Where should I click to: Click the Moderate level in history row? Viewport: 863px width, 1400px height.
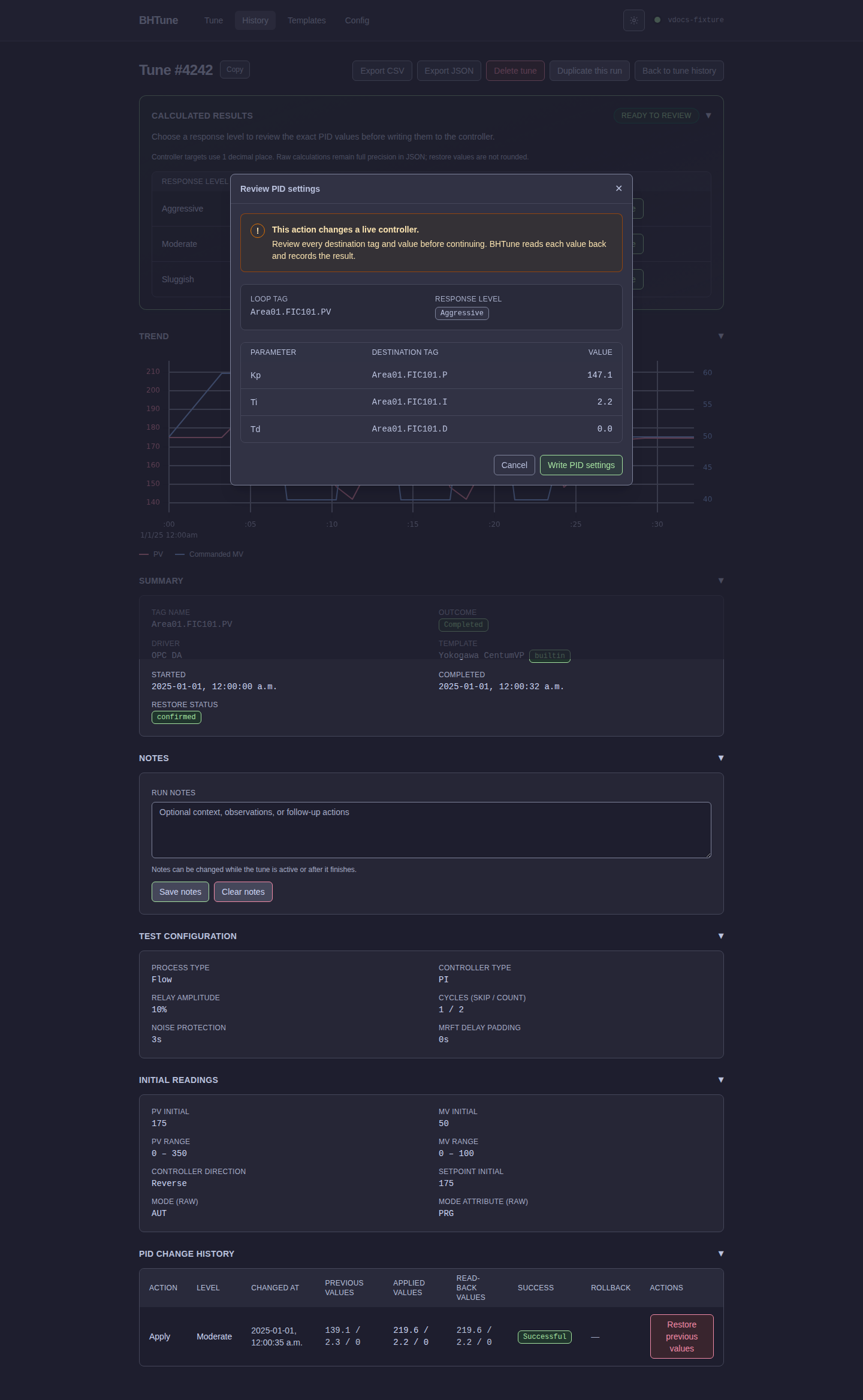(214, 1336)
